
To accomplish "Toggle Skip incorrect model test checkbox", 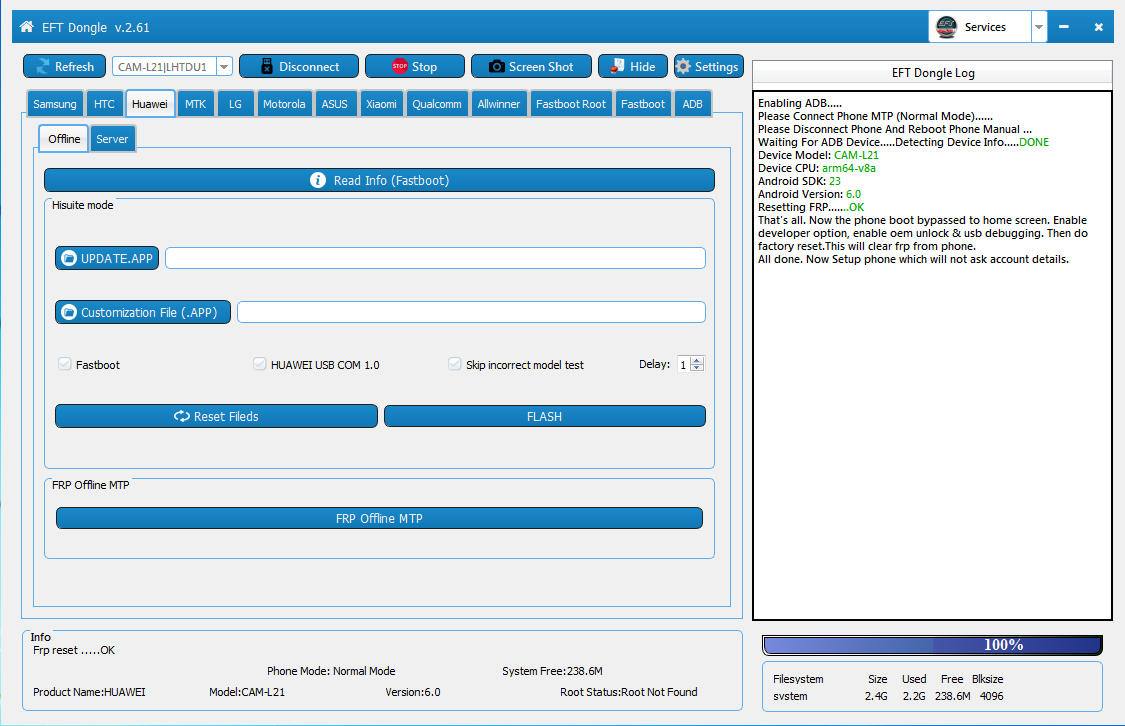I will (455, 364).
